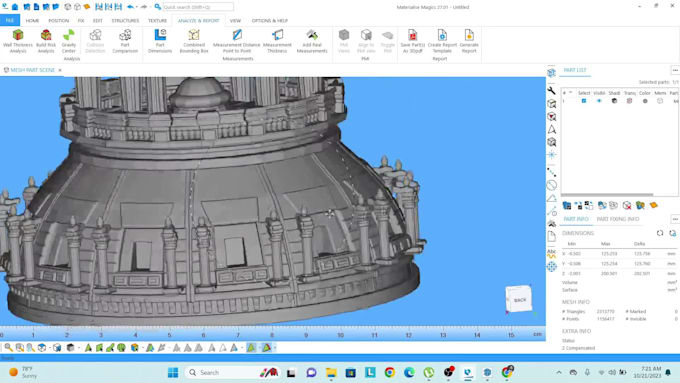Toggle visibility eye for part 1

(599, 101)
